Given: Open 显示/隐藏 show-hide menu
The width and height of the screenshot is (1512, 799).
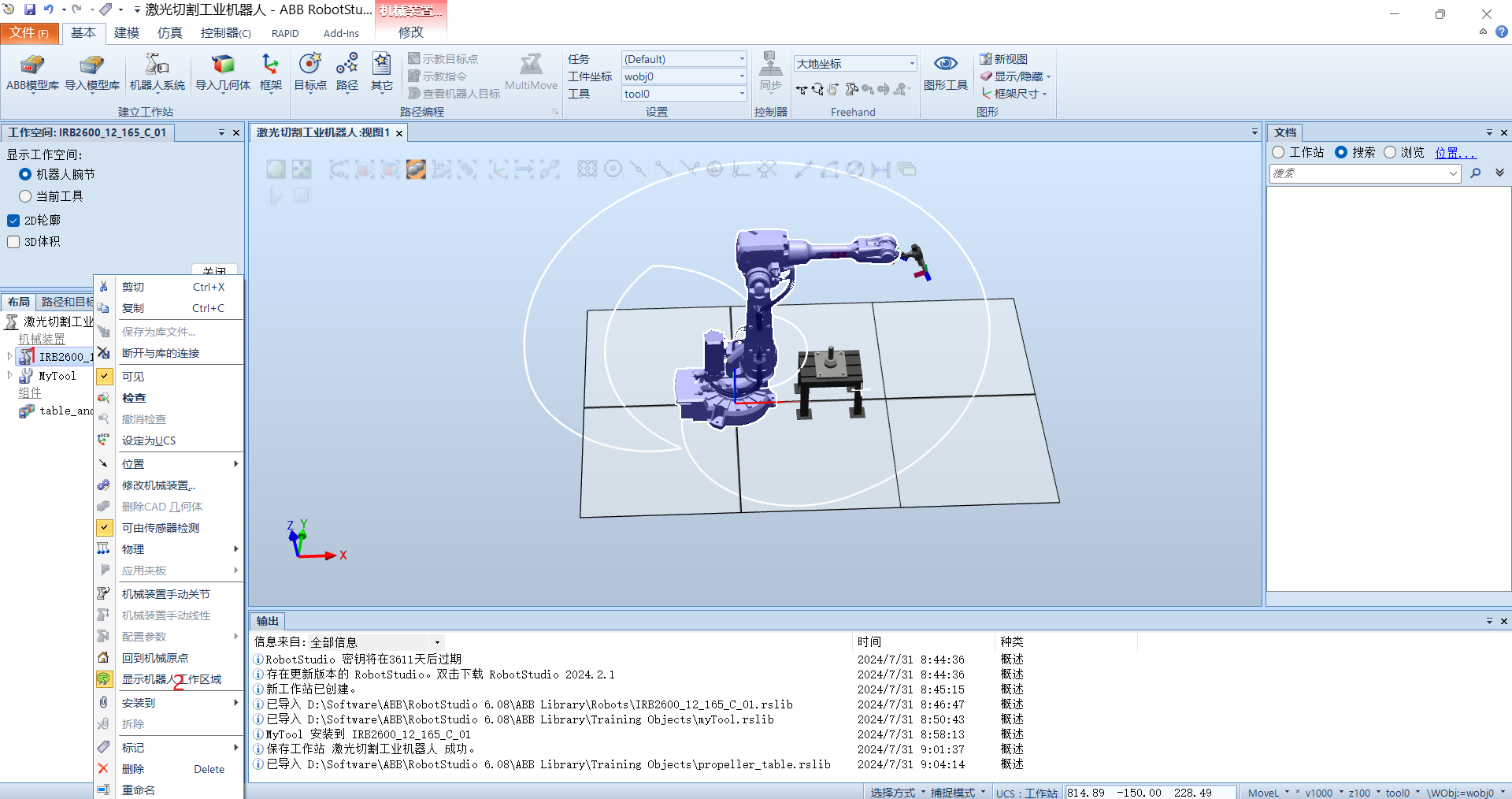Looking at the screenshot, I should point(1016,76).
